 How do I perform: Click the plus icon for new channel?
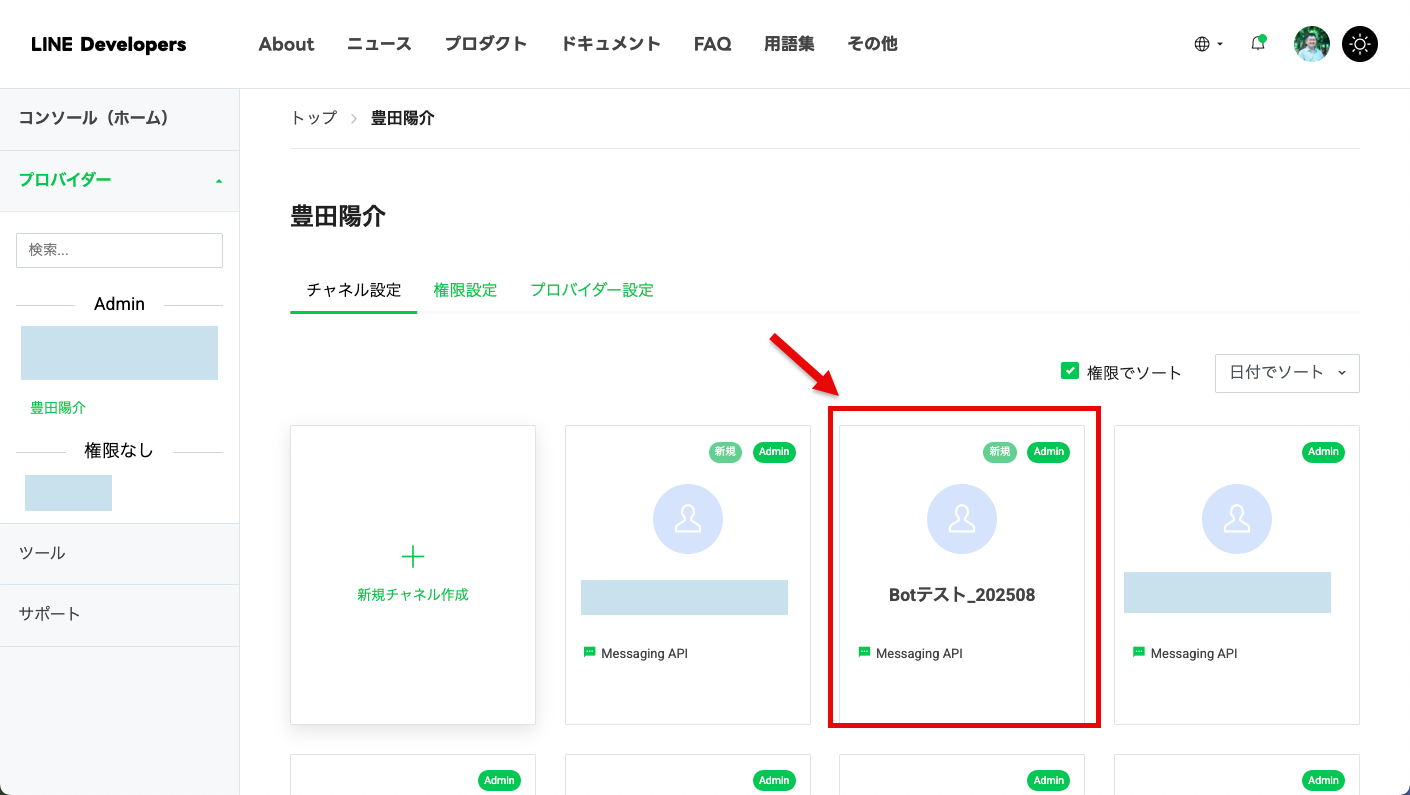(x=413, y=557)
